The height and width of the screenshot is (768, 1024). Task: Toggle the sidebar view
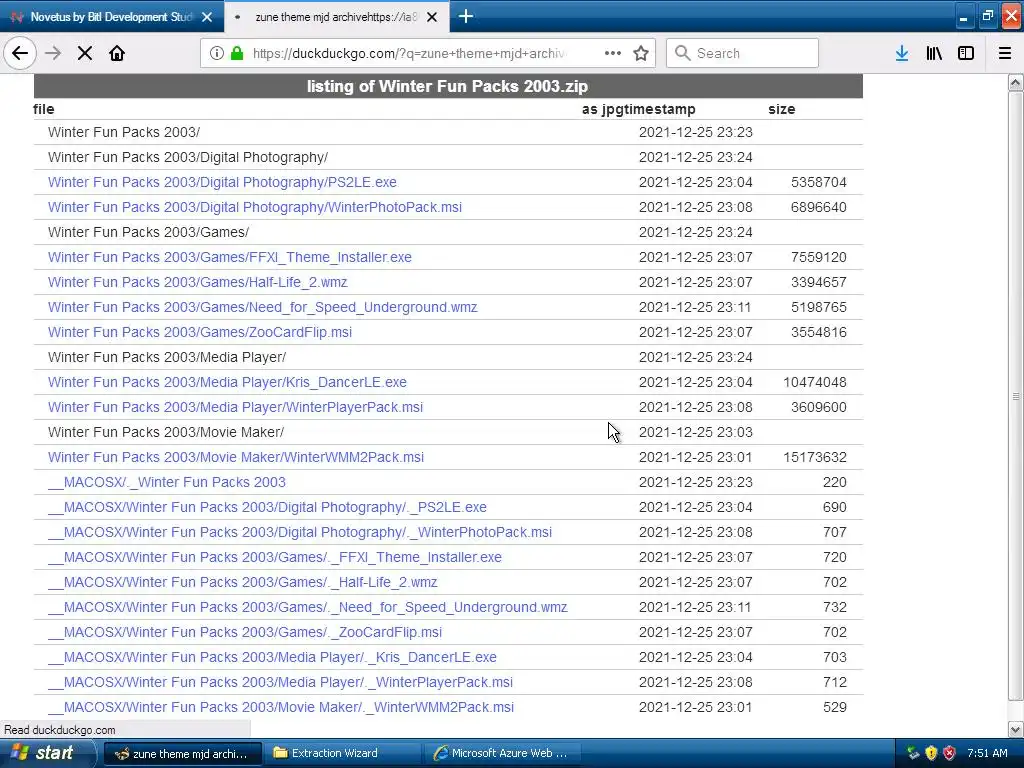coord(966,53)
